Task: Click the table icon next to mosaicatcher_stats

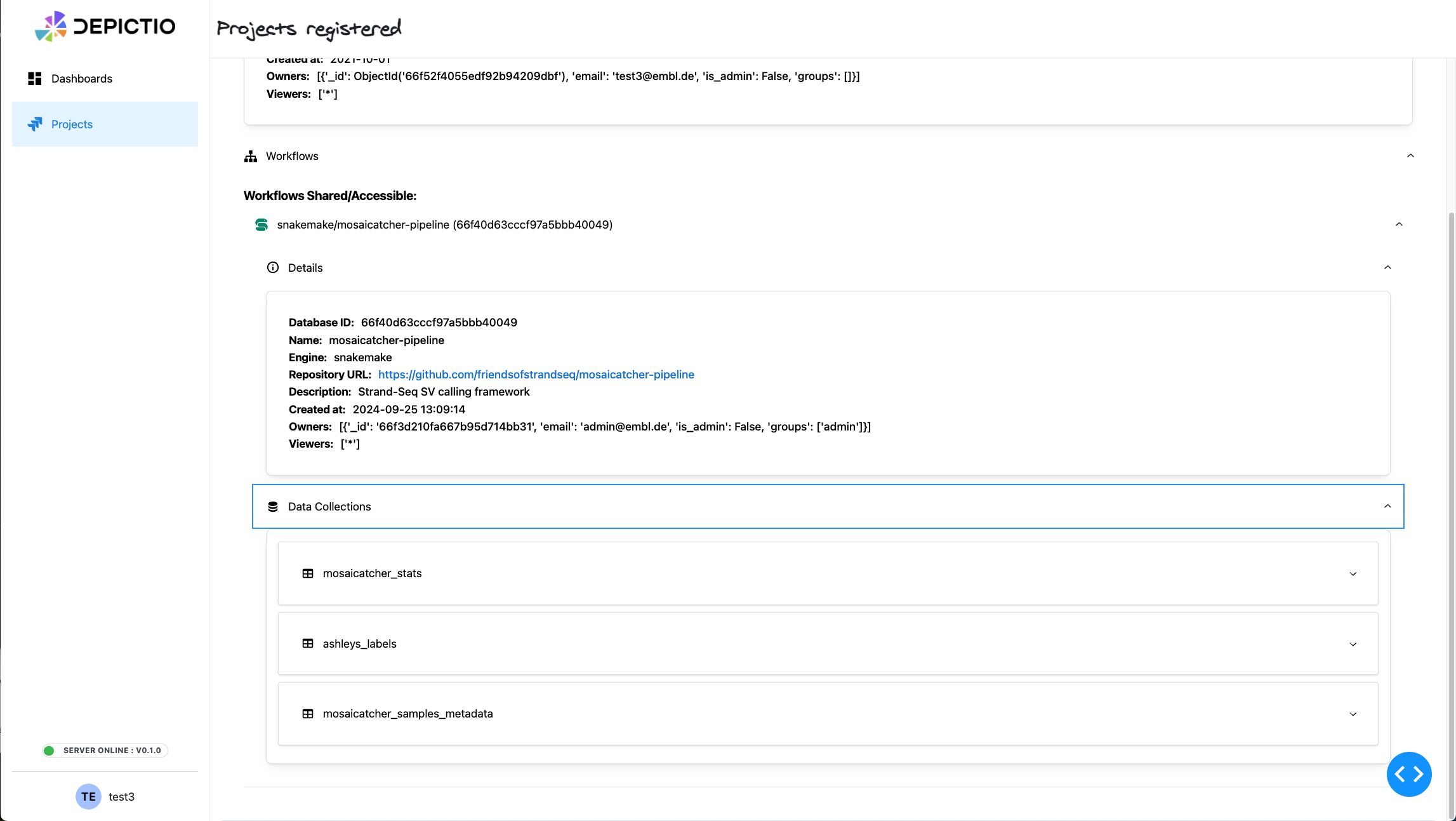Action: (x=308, y=573)
